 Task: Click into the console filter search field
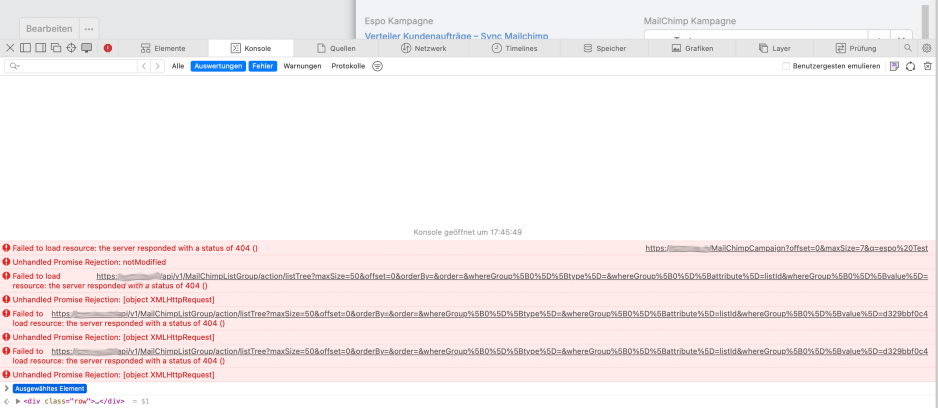click(71, 66)
